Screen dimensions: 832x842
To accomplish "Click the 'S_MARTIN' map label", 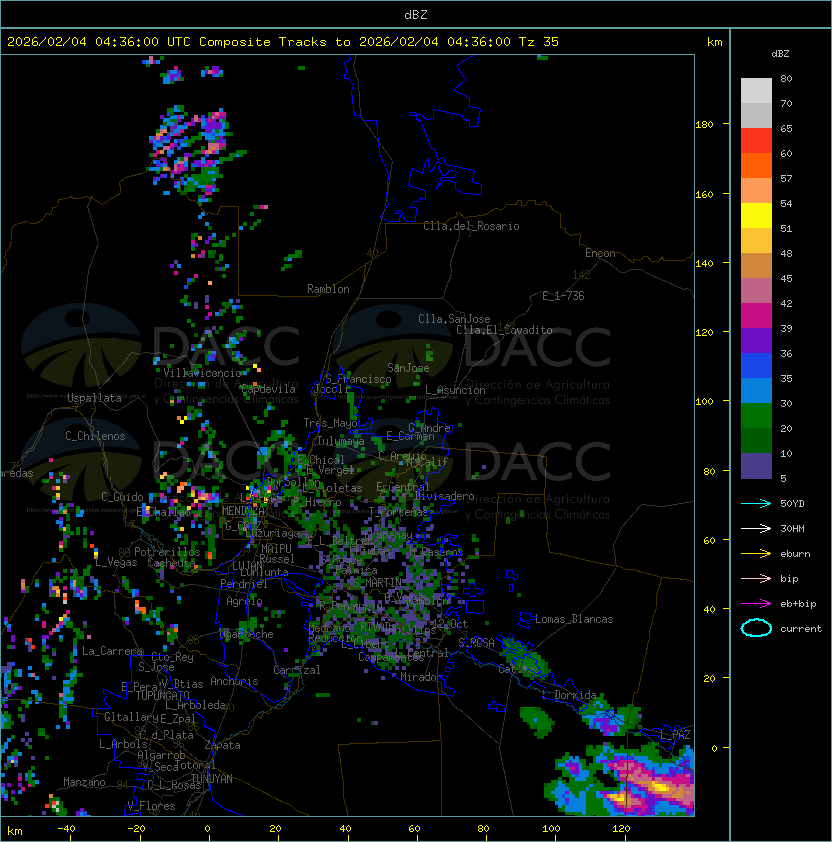I will pyautogui.click(x=377, y=583).
